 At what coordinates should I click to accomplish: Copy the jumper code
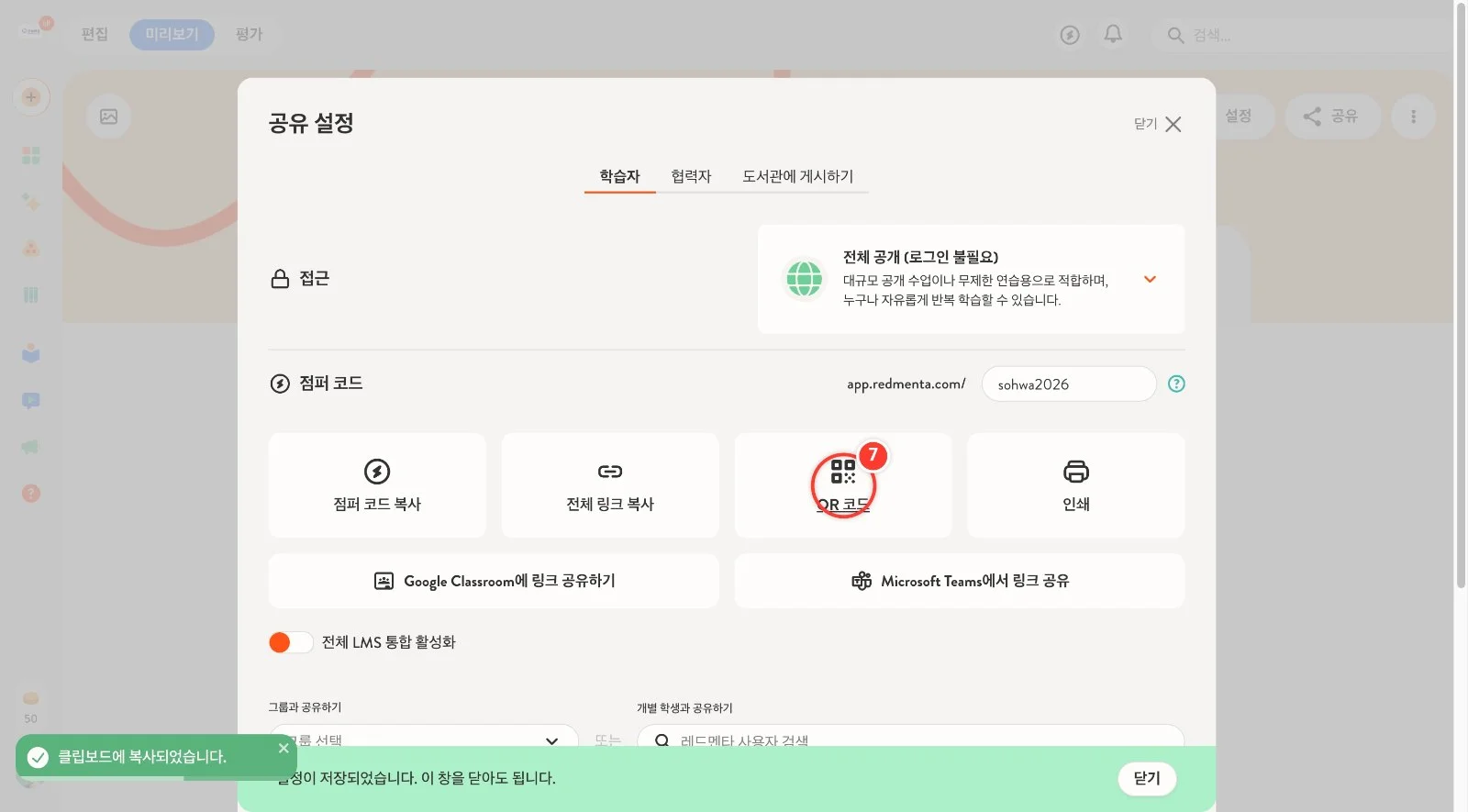(x=377, y=485)
